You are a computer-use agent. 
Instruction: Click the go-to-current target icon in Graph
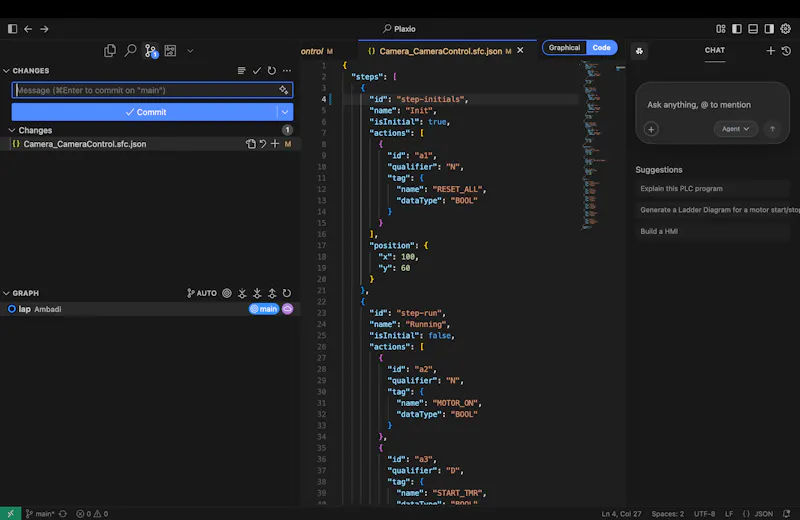click(x=227, y=293)
